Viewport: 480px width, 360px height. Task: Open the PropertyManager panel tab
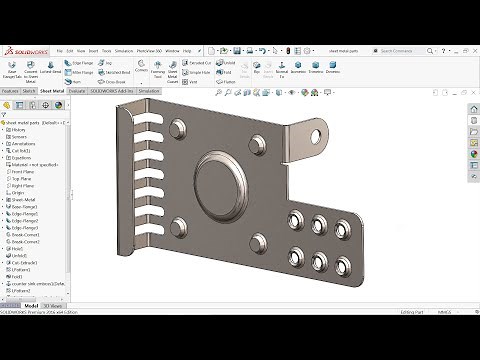pos(20,105)
